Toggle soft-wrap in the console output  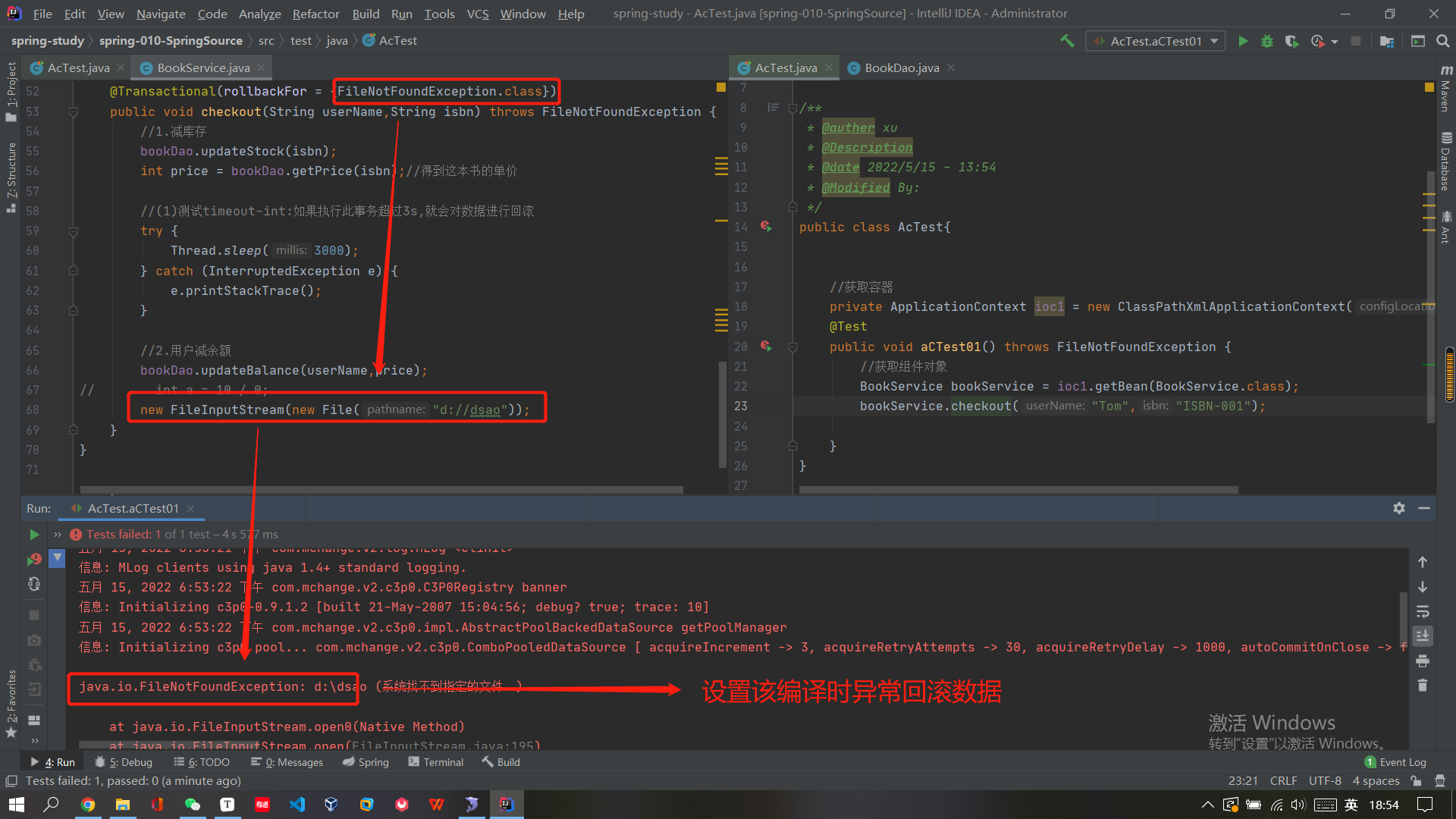click(1423, 611)
